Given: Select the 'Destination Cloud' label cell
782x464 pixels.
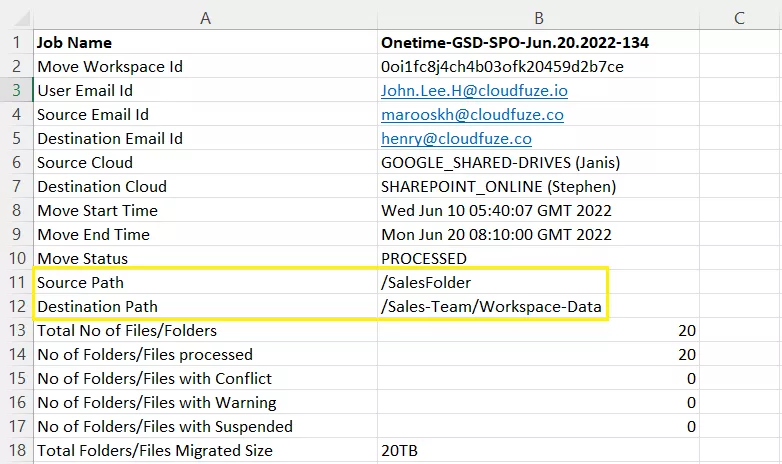Looking at the screenshot, I should [x=205, y=186].
